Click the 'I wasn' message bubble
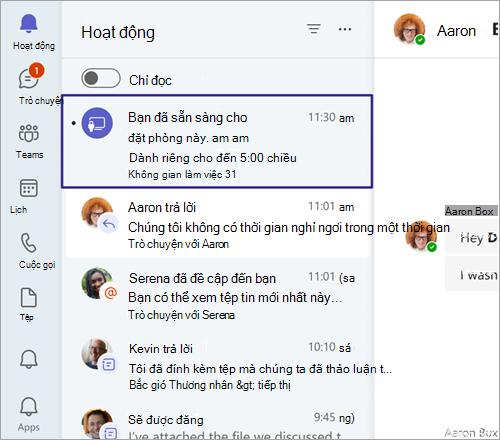This screenshot has width=500, height=440. (x=472, y=275)
